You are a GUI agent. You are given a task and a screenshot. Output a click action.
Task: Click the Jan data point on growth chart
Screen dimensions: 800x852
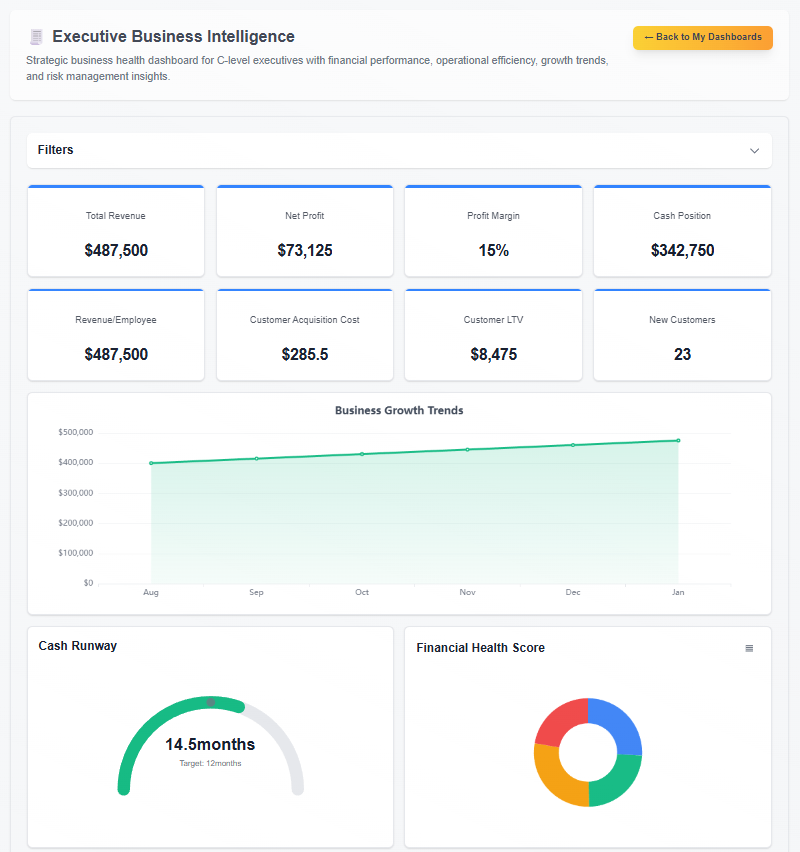coord(678,441)
